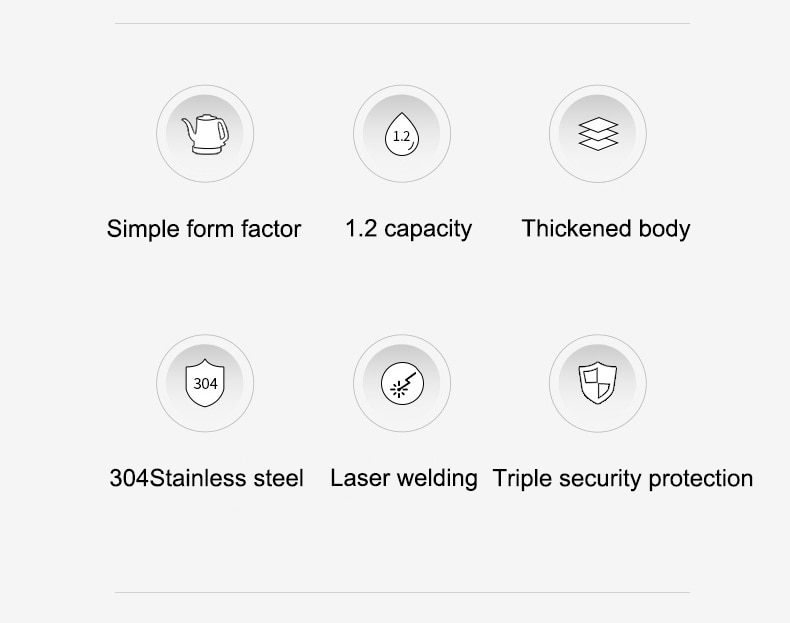Click the stacked layers icon
The width and height of the screenshot is (790, 623).
coord(598,134)
